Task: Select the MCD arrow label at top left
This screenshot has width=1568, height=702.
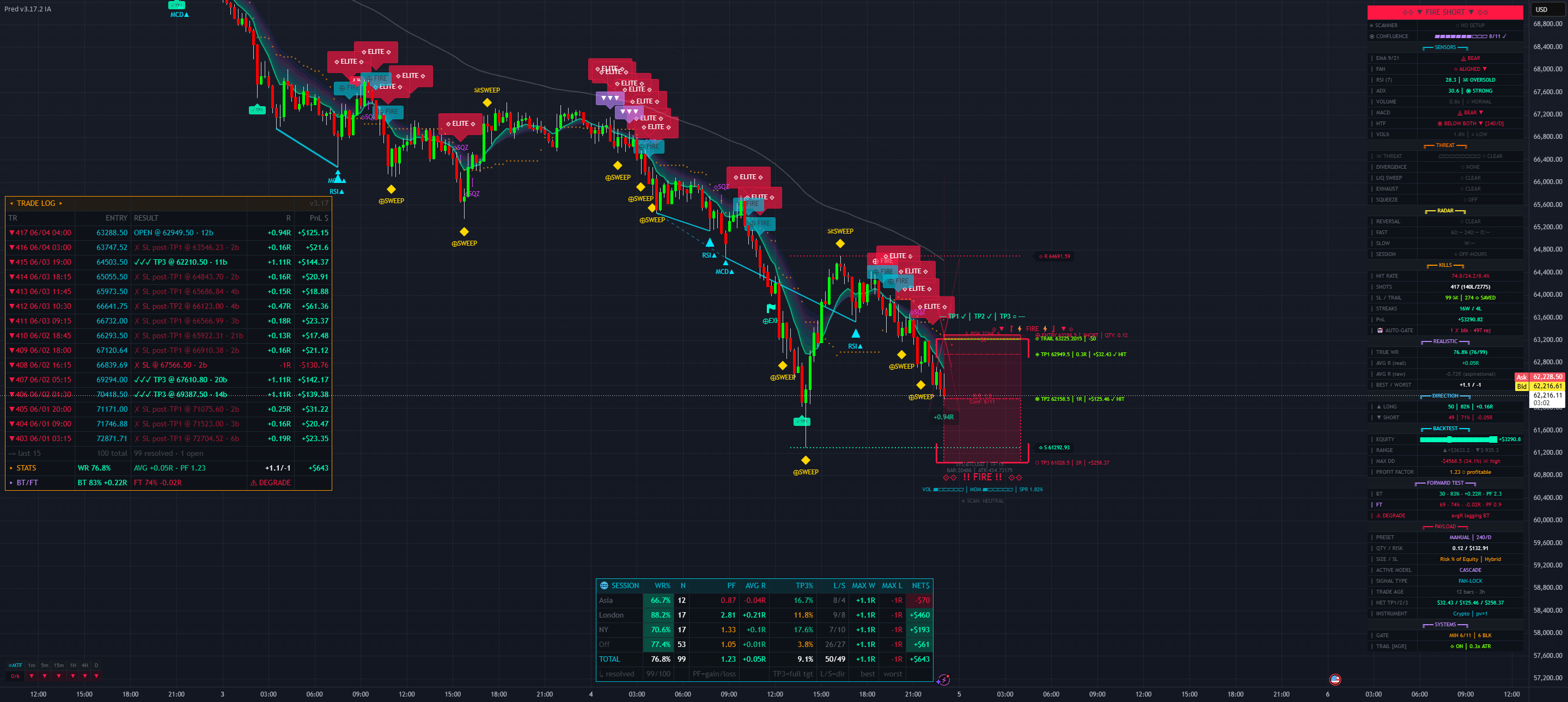Action: [179, 15]
